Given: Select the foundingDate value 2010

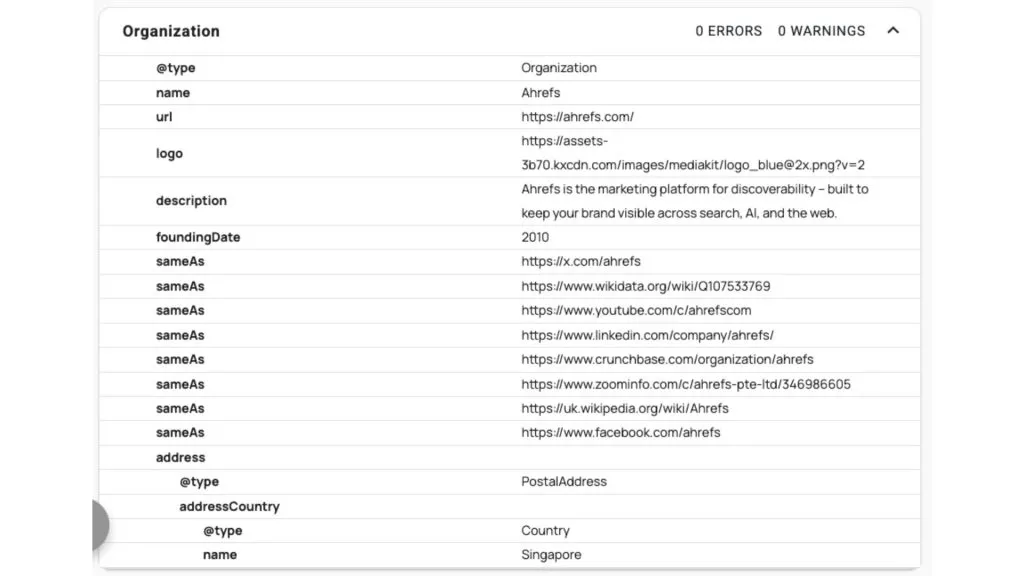Looking at the screenshot, I should [535, 237].
